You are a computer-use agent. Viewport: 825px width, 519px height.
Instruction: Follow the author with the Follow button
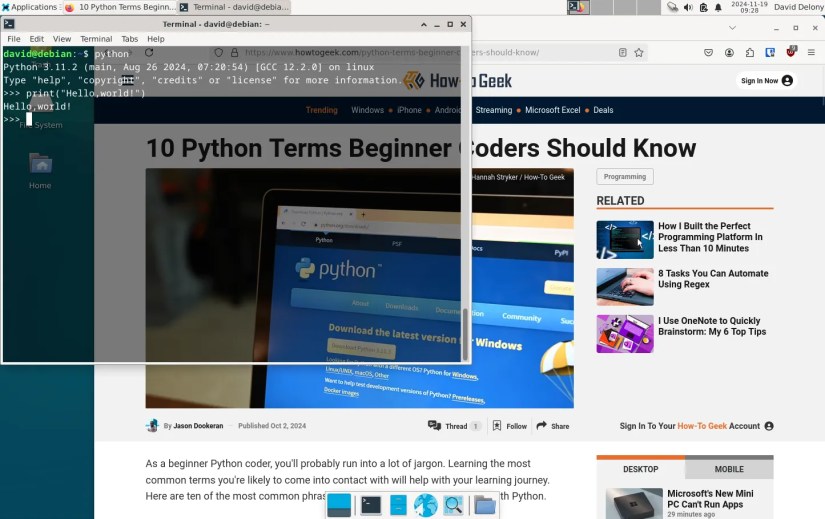pos(509,426)
